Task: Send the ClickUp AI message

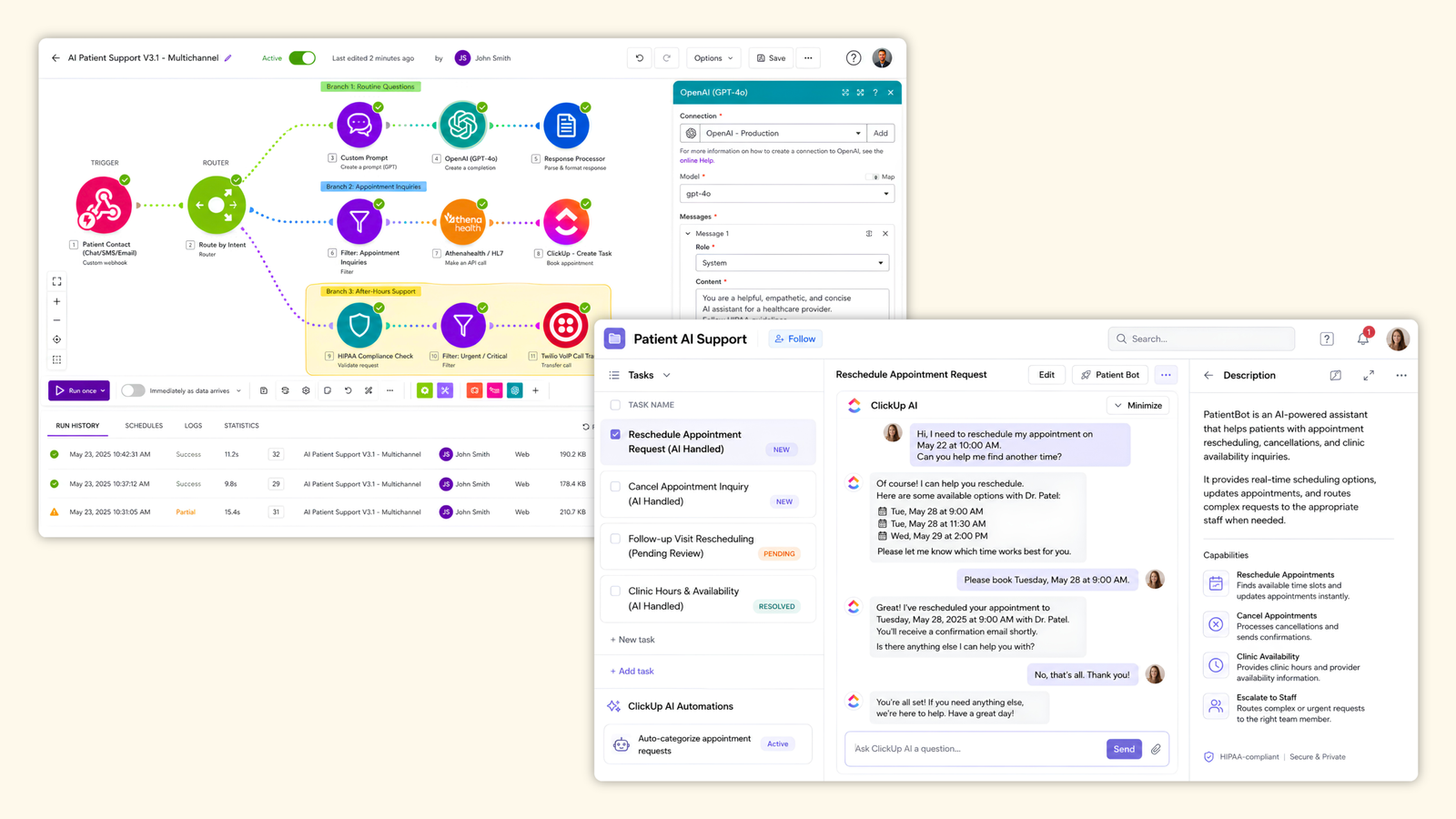Action: (1124, 749)
